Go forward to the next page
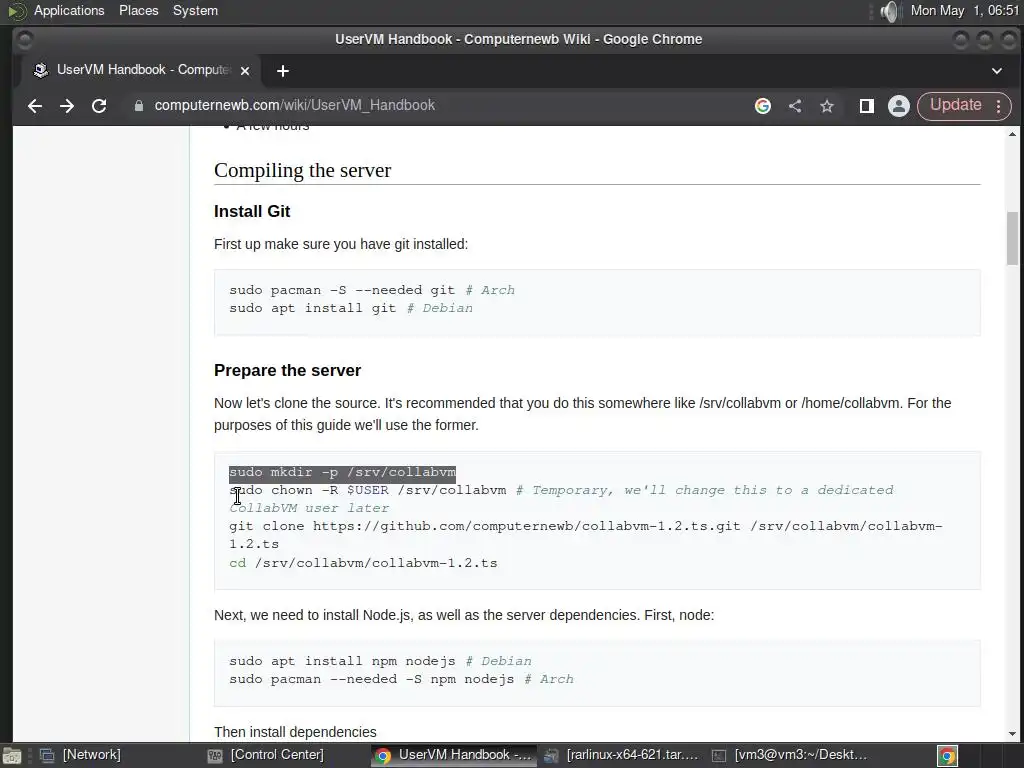This screenshot has width=1024, height=768. (67, 106)
